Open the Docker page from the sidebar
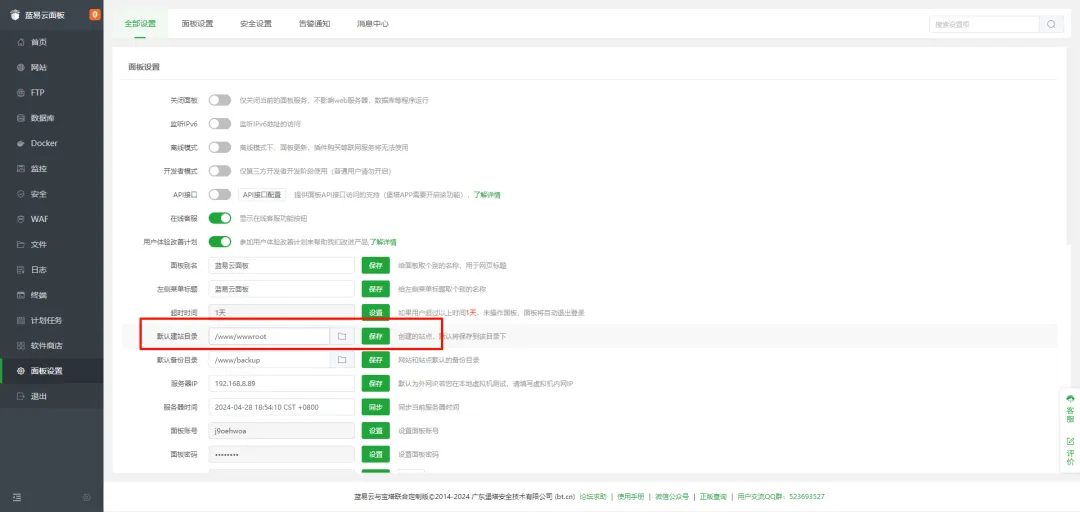 (44, 143)
